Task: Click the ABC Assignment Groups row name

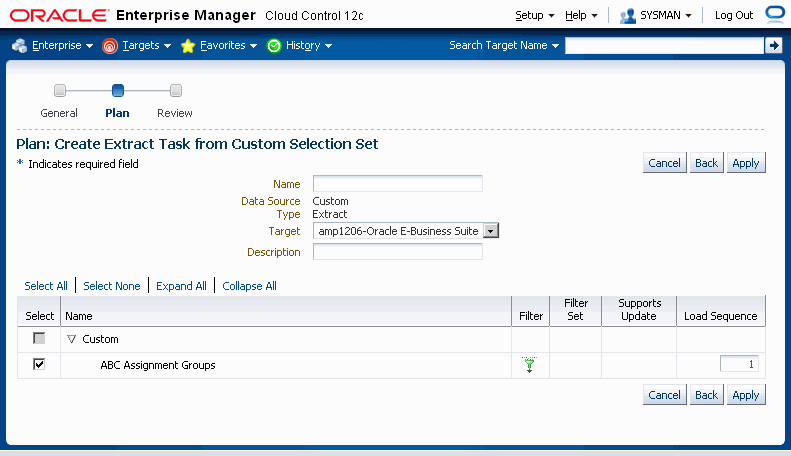Action: tap(158, 365)
